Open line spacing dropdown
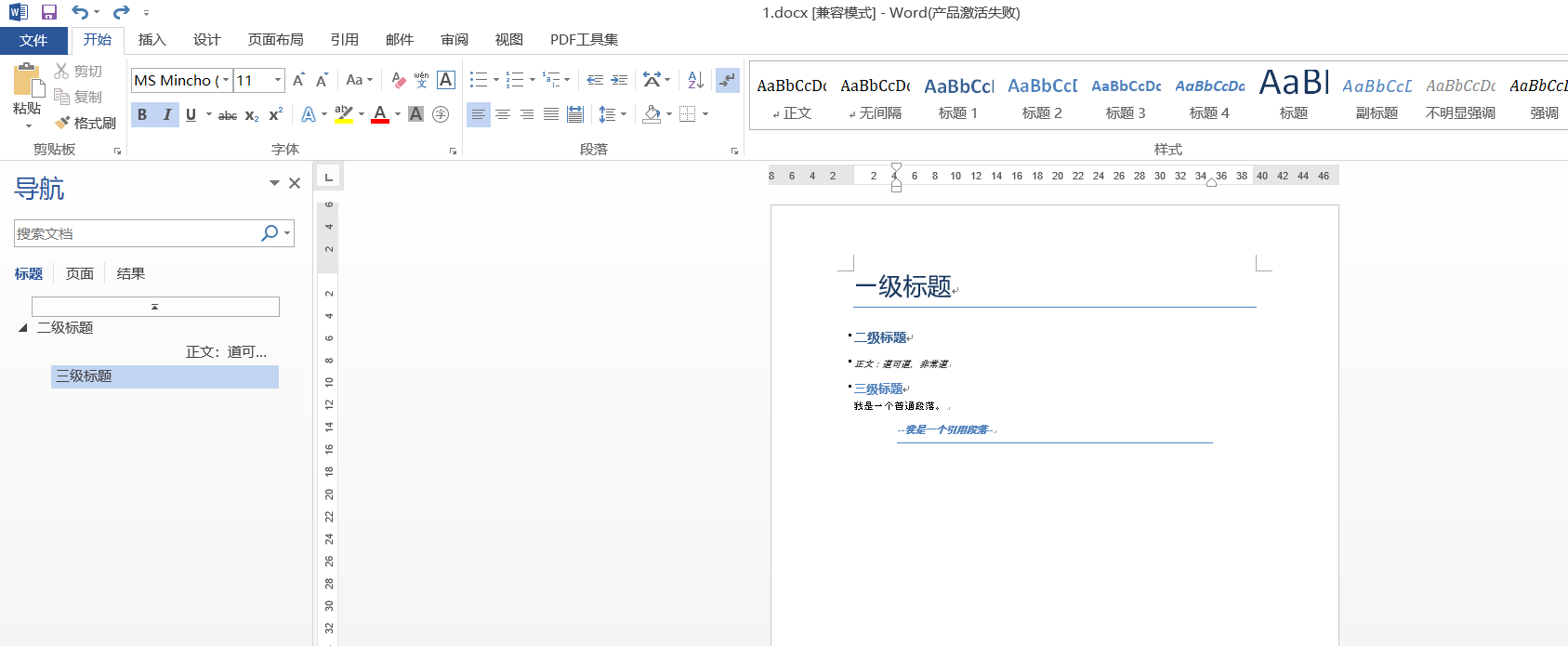This screenshot has width=1568, height=646. [613, 114]
